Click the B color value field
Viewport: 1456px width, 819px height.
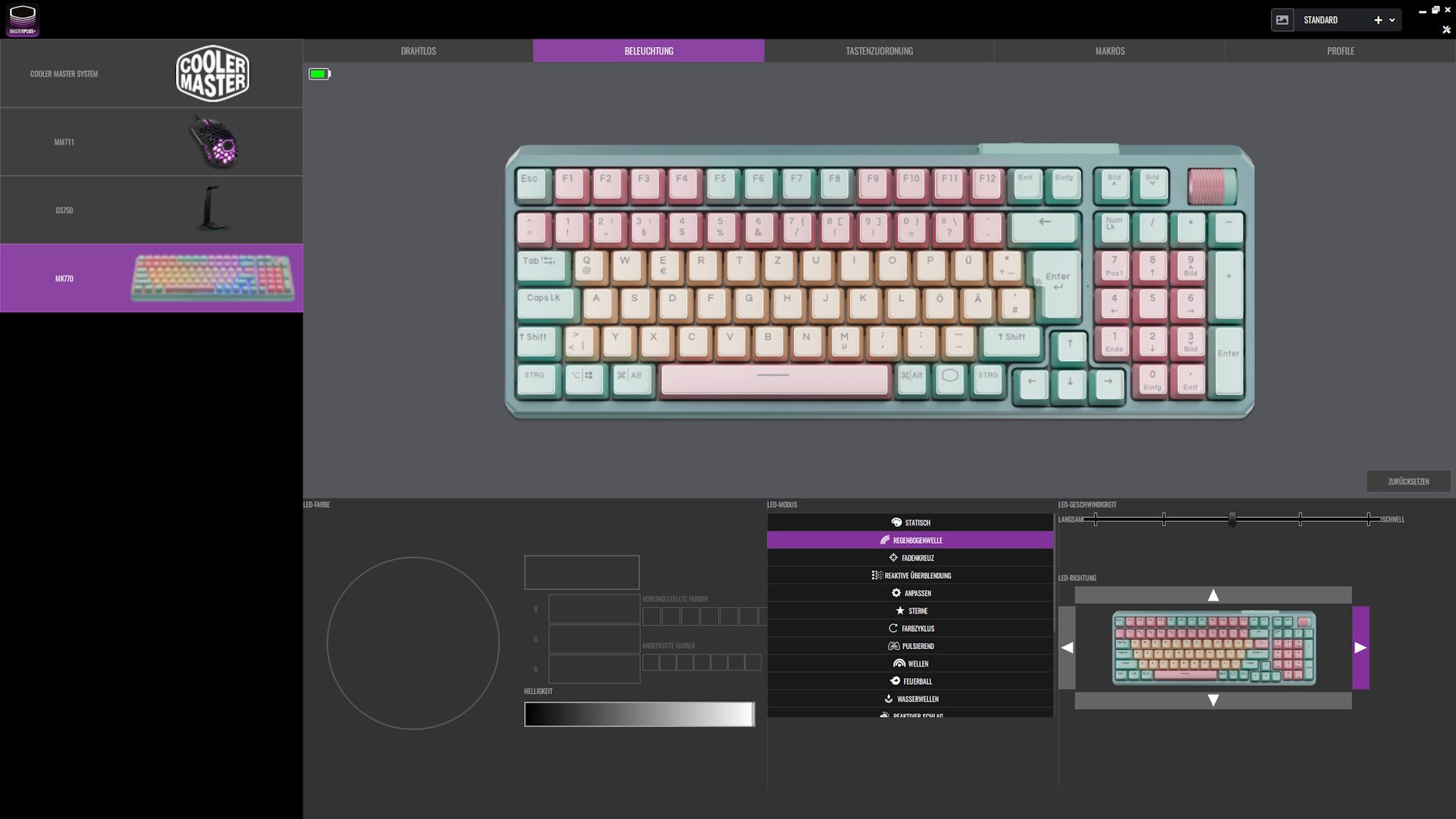click(594, 670)
